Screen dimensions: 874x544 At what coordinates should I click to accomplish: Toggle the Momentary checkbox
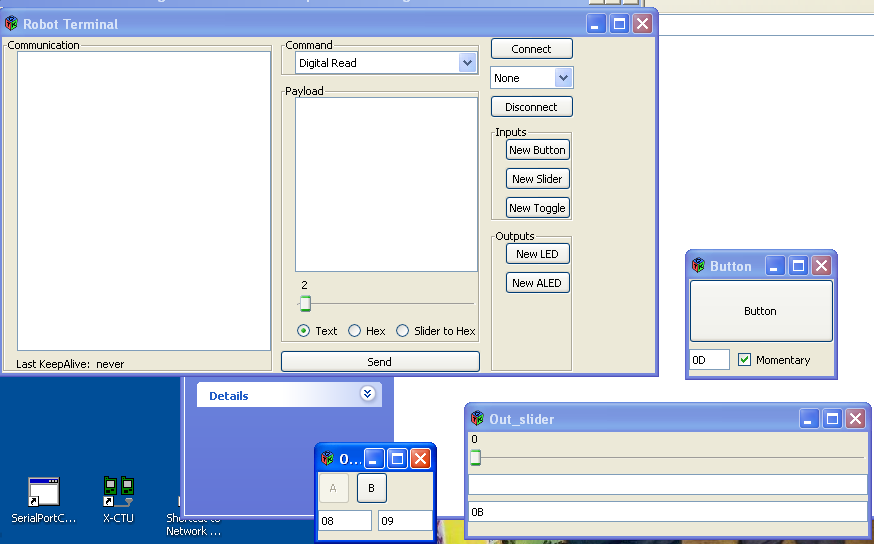[x=744, y=360]
